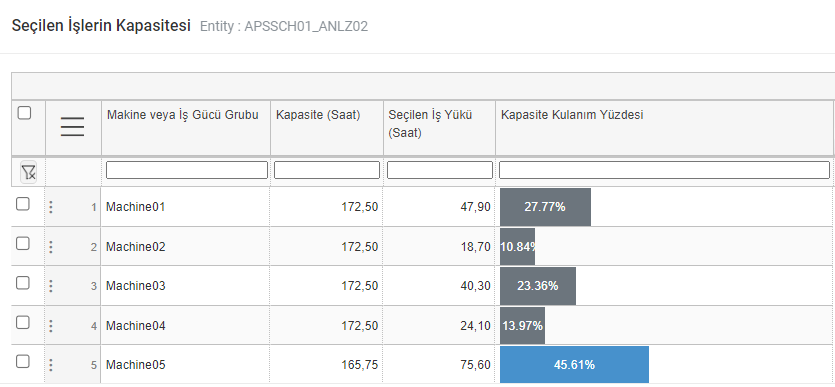This screenshot has height=387, width=835.
Task: Focus the Kapasite (Saat) filter box
Action: [327, 170]
